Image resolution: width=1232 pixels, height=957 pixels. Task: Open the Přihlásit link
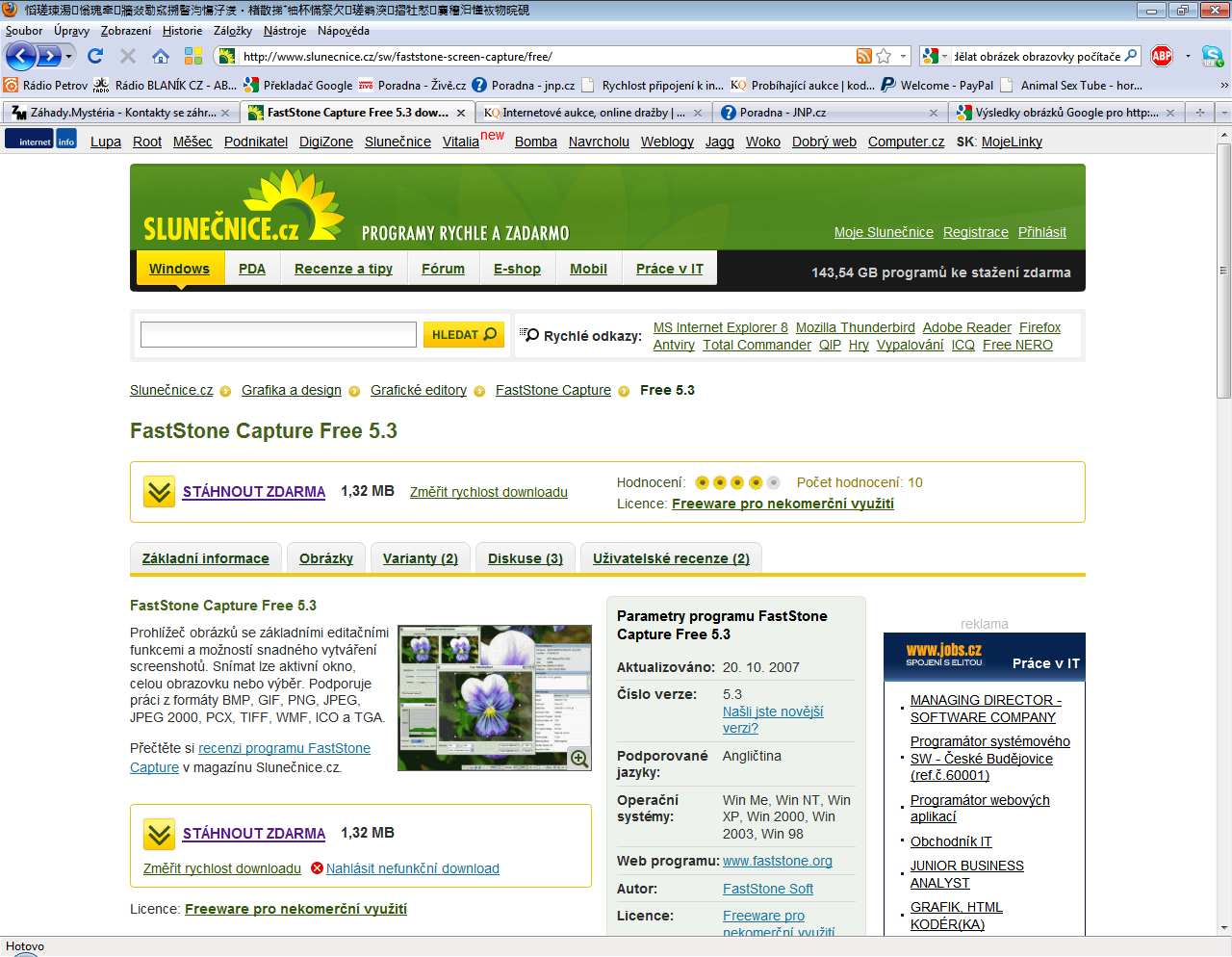pyautogui.click(x=1042, y=232)
